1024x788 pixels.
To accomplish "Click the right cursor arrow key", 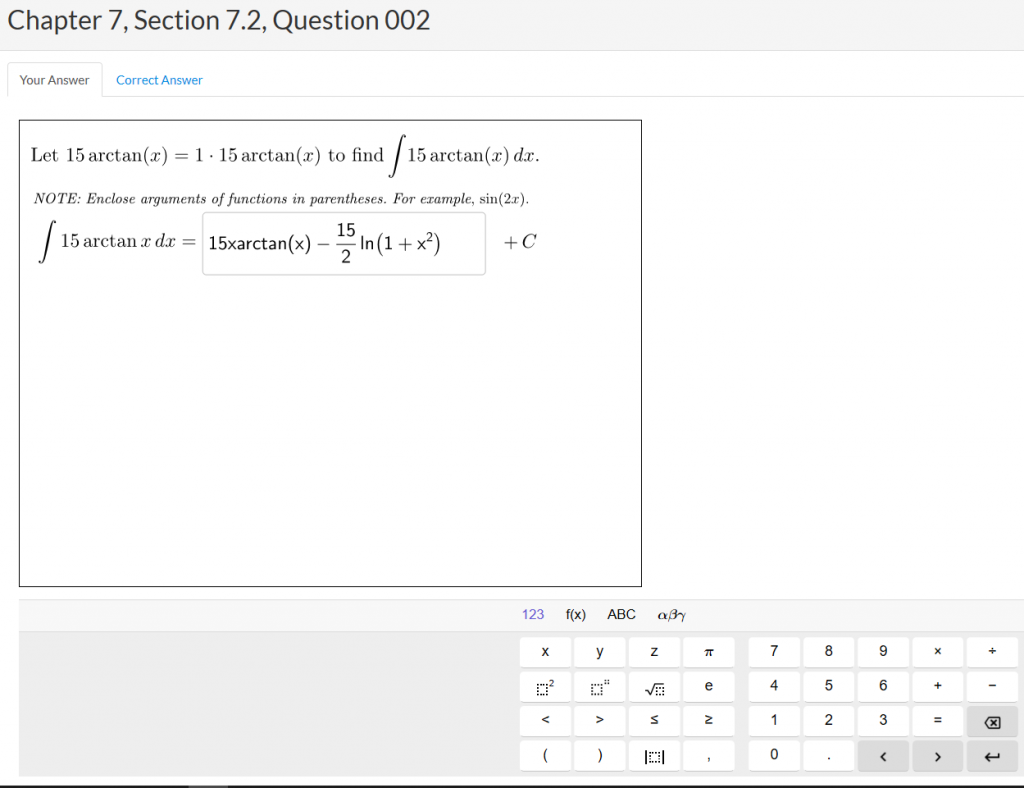I will [x=938, y=756].
